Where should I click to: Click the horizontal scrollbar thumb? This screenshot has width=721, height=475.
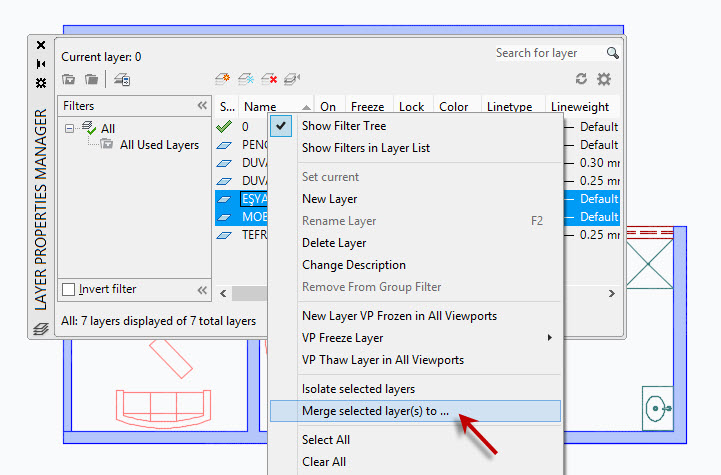point(250,293)
